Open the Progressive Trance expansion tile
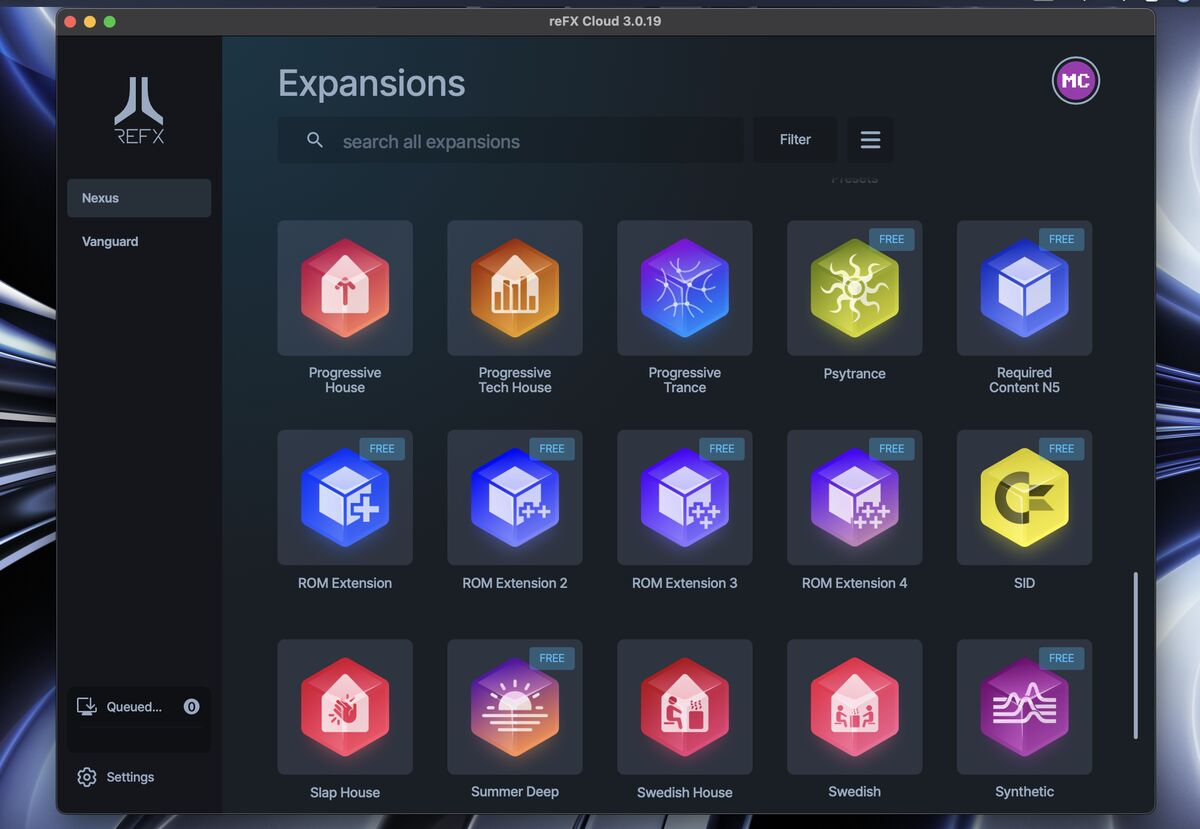Screen dimensions: 1200x829 684,288
